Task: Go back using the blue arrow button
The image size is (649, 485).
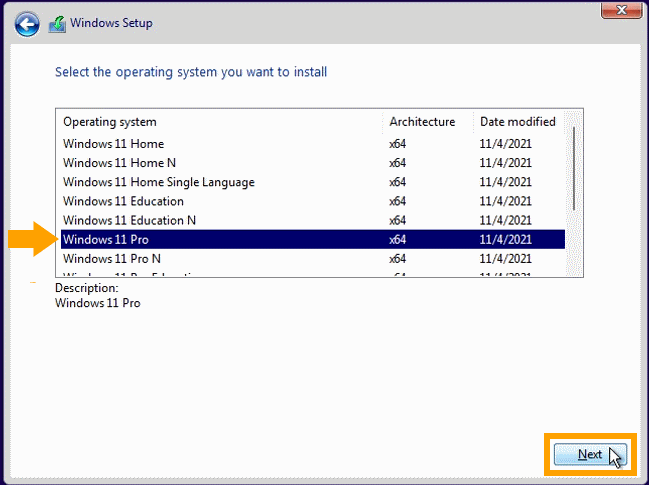Action: 27,24
